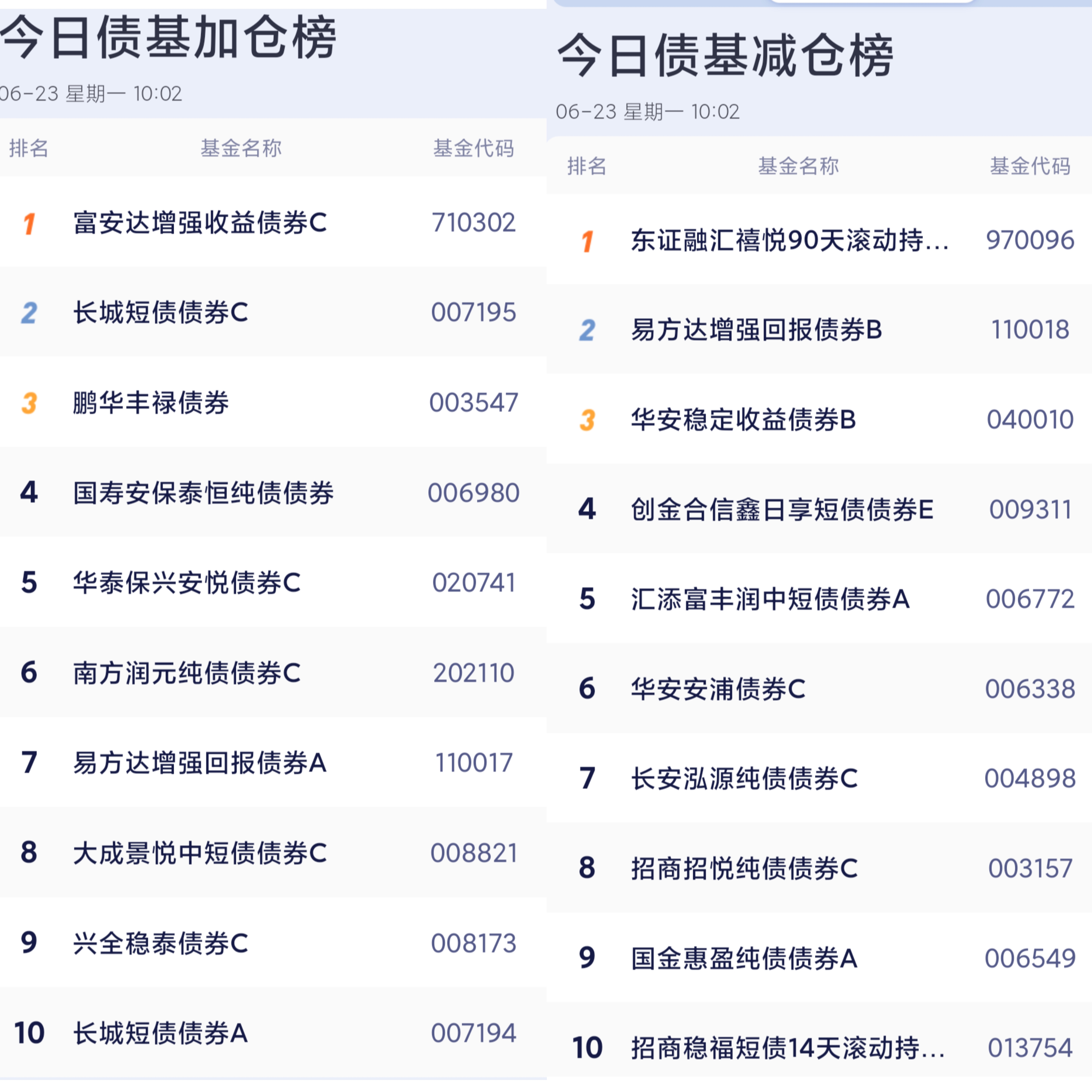Click the blue rank 2 badge in 加仓榜
1092x1092 pixels.
pos(29,312)
